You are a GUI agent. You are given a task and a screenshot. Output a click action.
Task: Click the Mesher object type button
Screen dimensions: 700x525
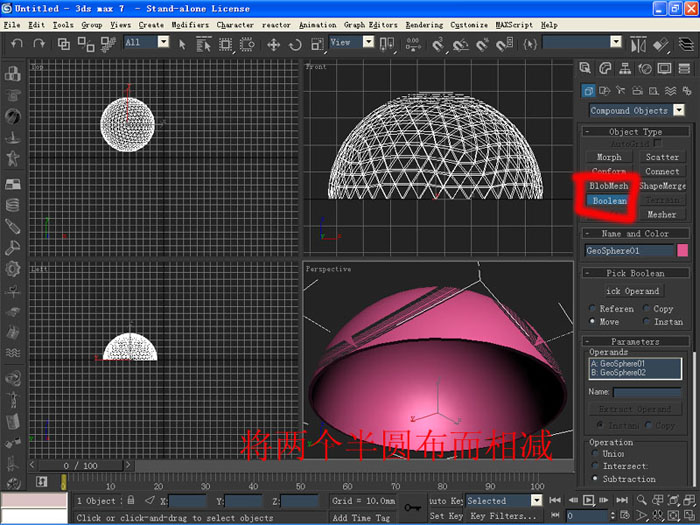[x=662, y=215]
